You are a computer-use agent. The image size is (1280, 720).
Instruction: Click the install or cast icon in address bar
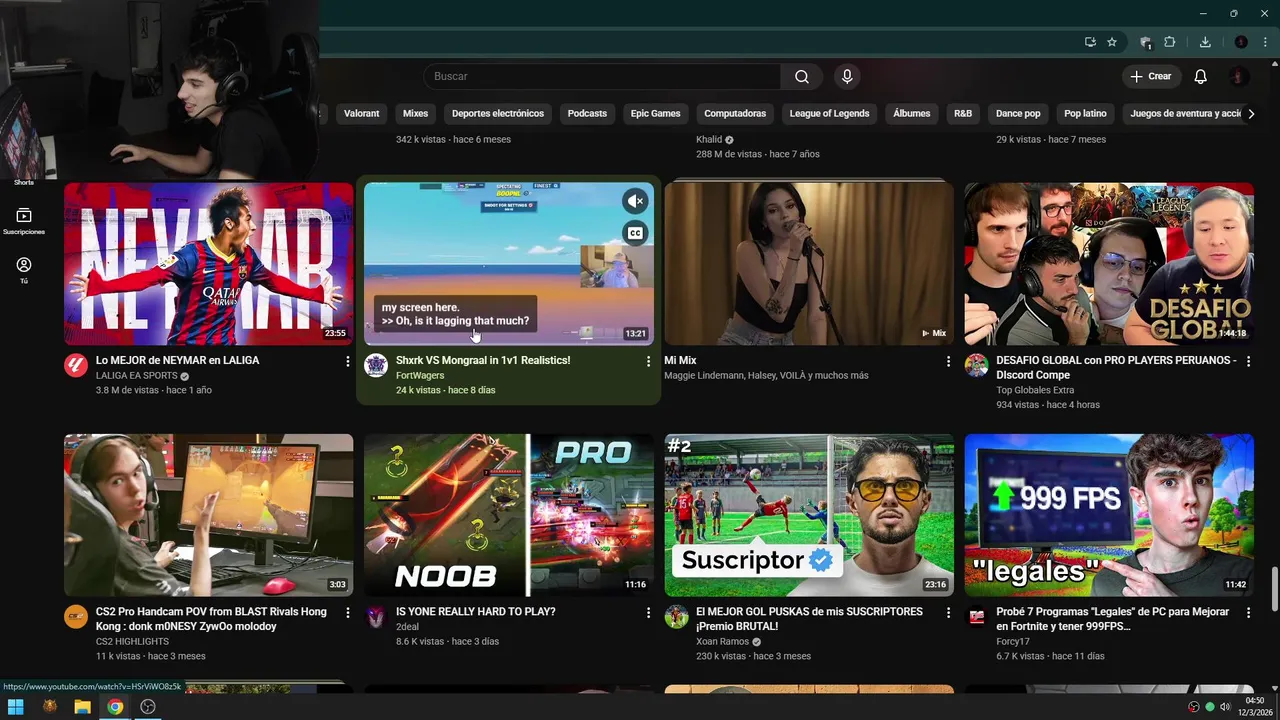[1090, 42]
